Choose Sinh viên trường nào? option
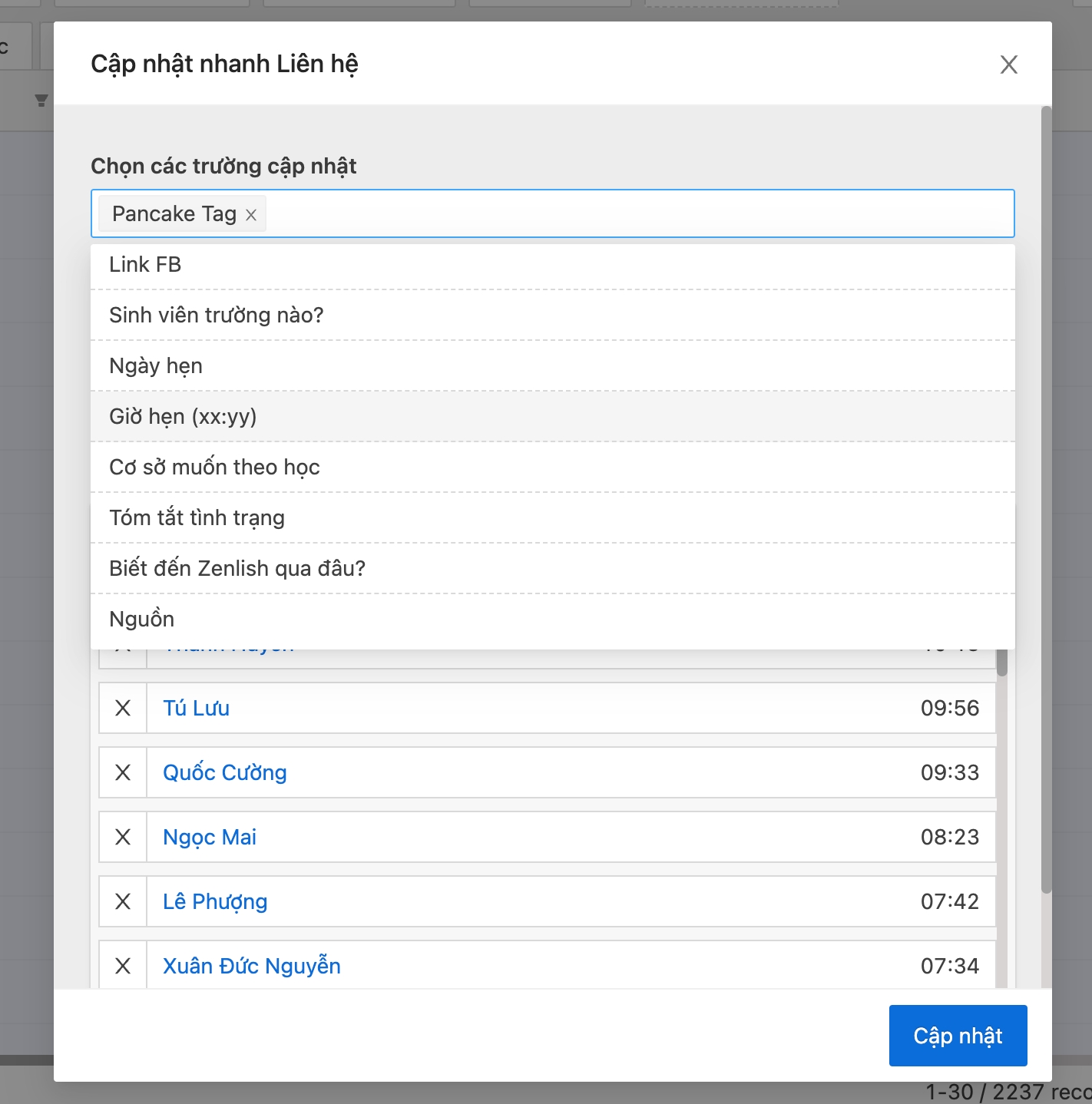Image resolution: width=1092 pixels, height=1104 pixels. pyautogui.click(x=217, y=316)
